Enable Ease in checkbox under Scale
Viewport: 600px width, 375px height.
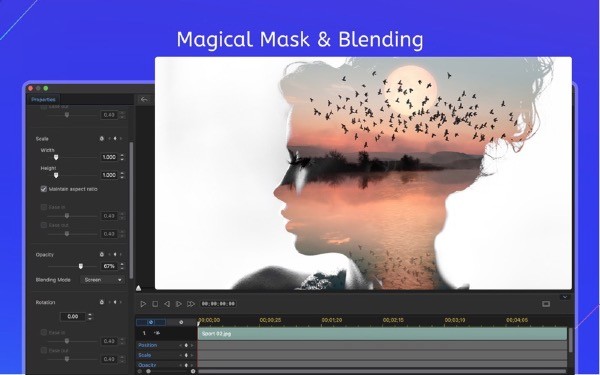44,207
